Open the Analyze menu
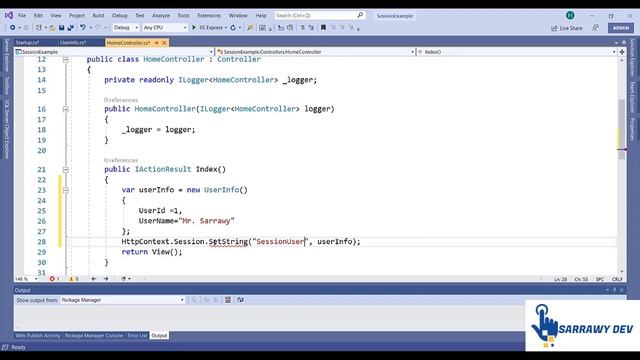Screen dimensions: 640x360 coord(161,16)
